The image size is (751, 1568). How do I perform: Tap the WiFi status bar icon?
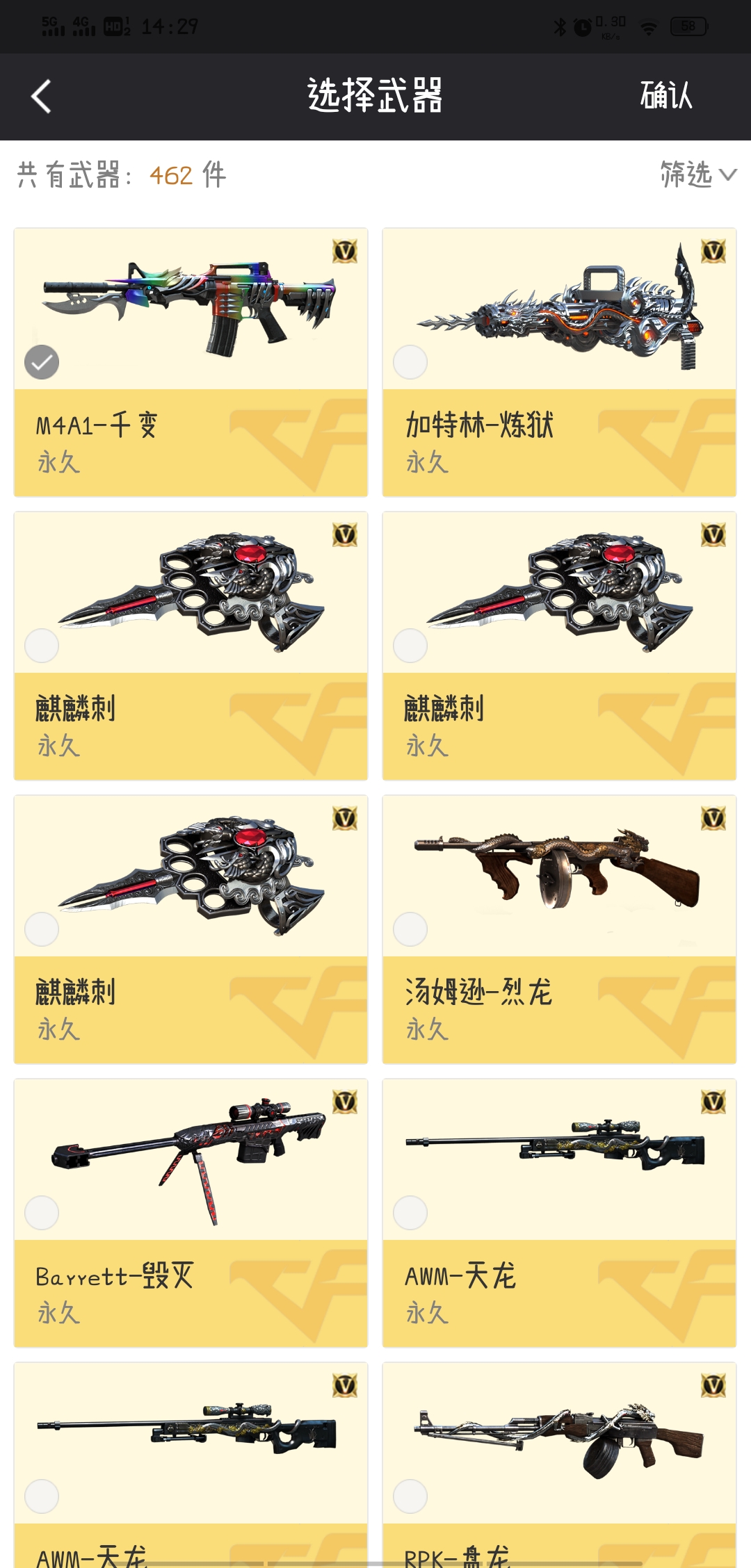[x=649, y=28]
